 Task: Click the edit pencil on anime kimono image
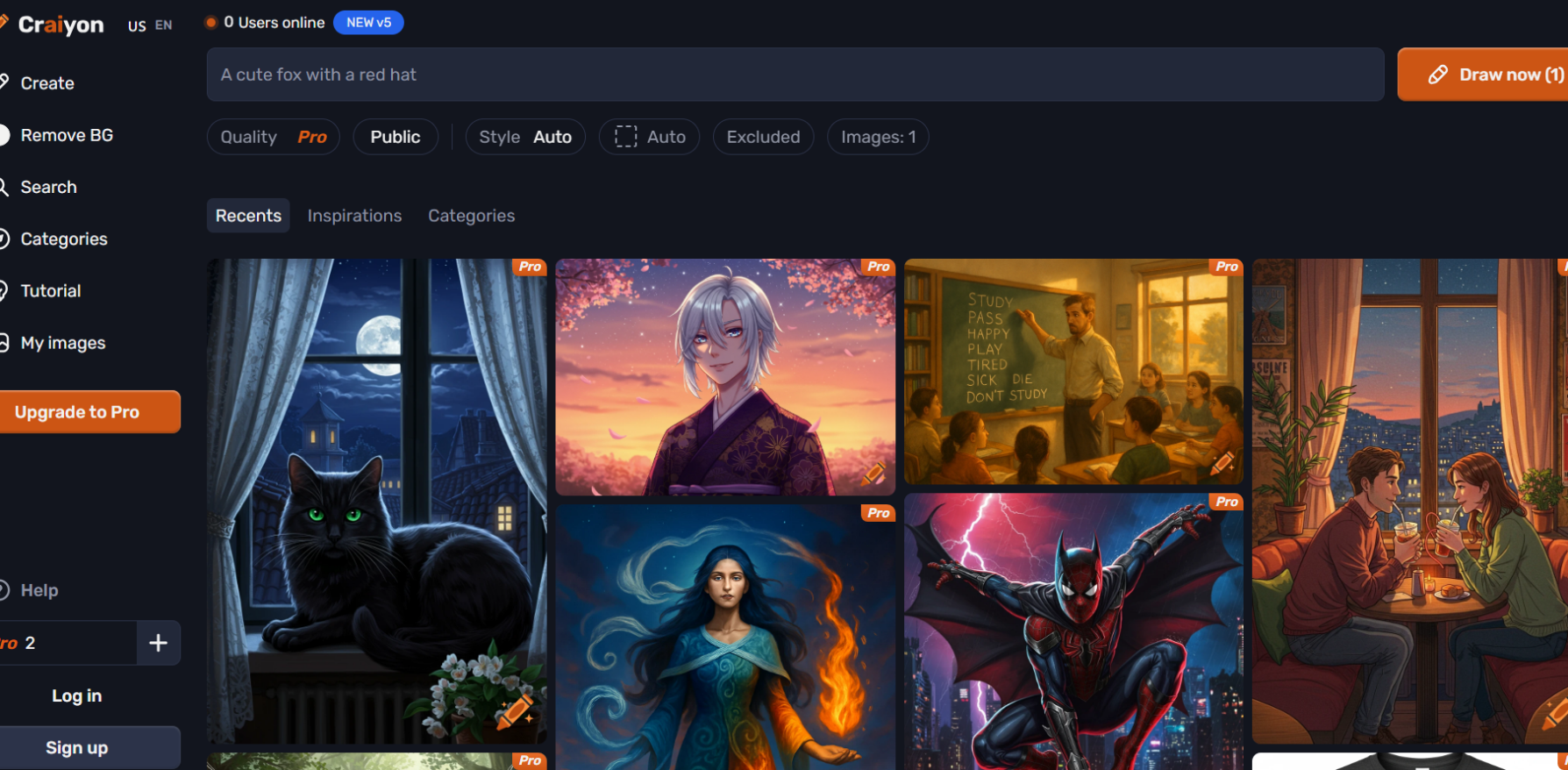click(x=873, y=474)
